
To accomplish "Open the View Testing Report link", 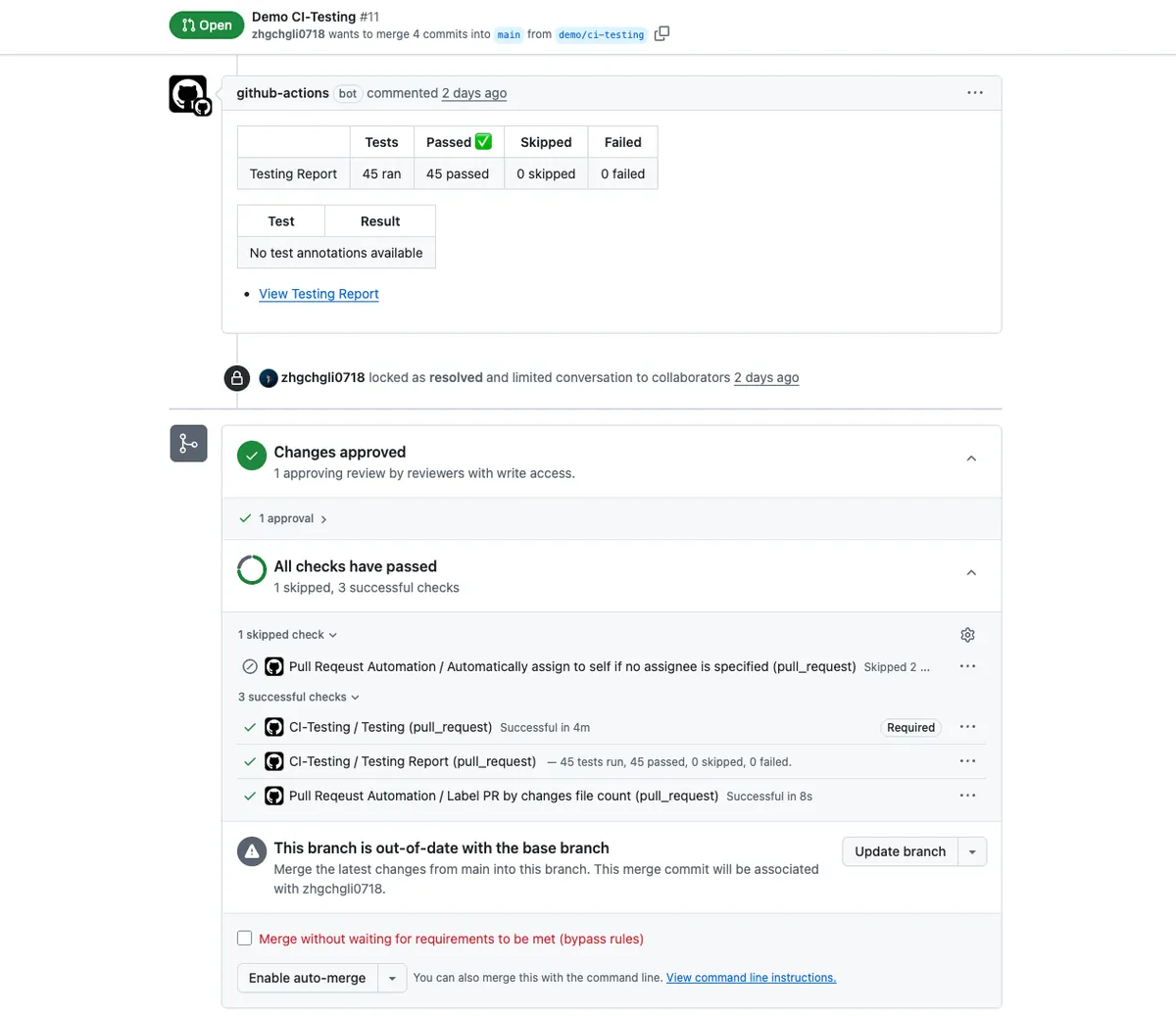I will click(x=318, y=294).
